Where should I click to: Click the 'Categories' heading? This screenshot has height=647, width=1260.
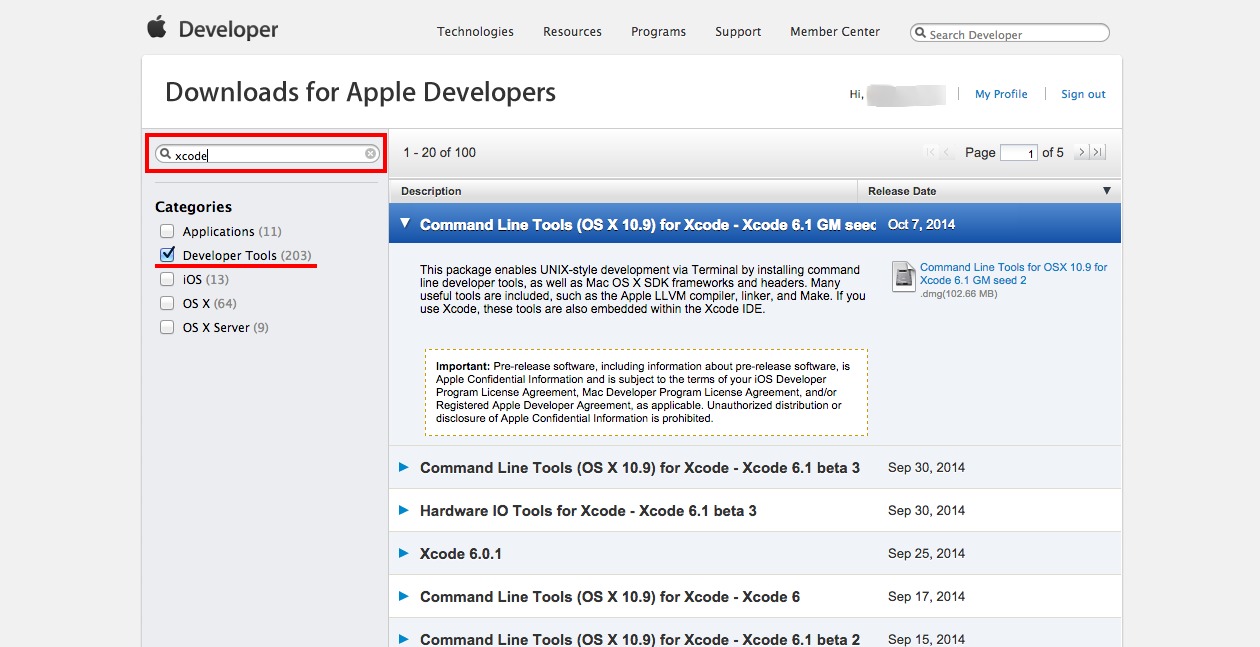193,207
